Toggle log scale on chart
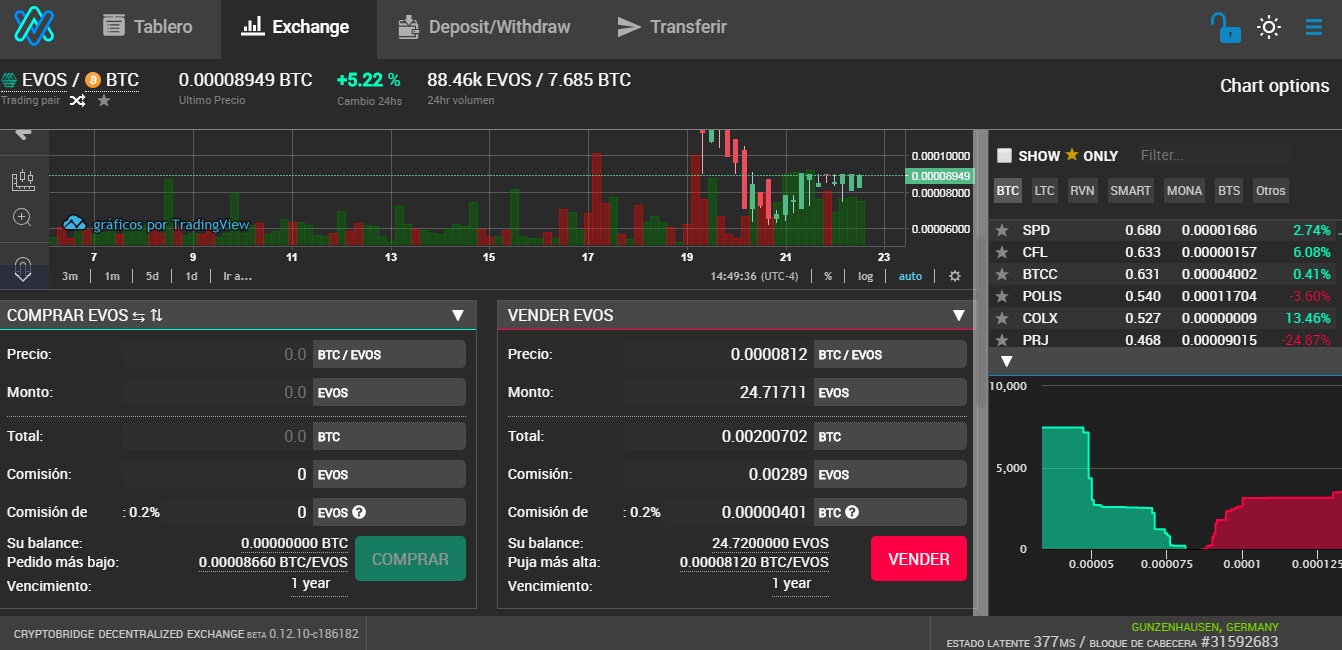The width and height of the screenshot is (1342, 650). [x=865, y=276]
